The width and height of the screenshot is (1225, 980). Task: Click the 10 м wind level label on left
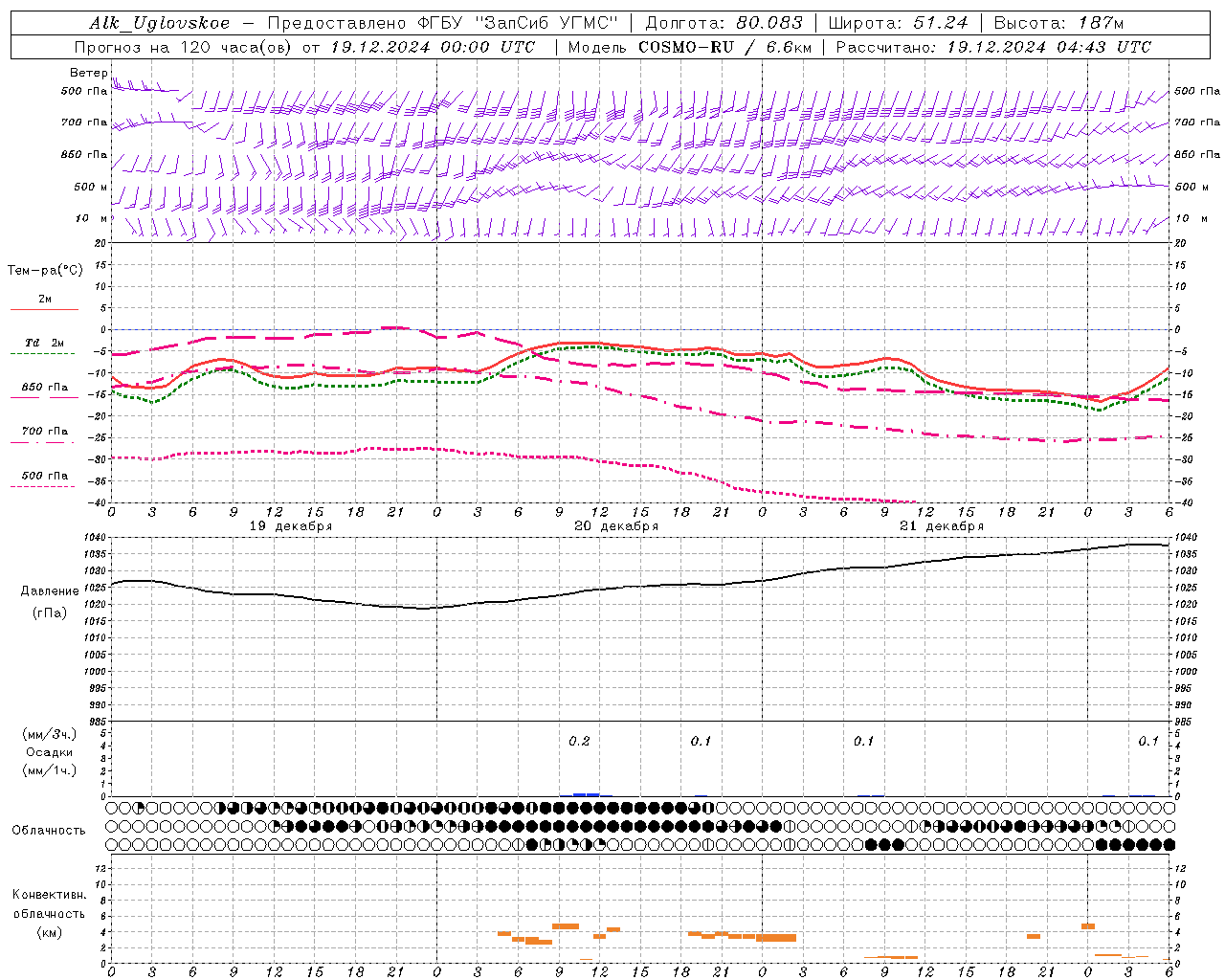click(92, 218)
